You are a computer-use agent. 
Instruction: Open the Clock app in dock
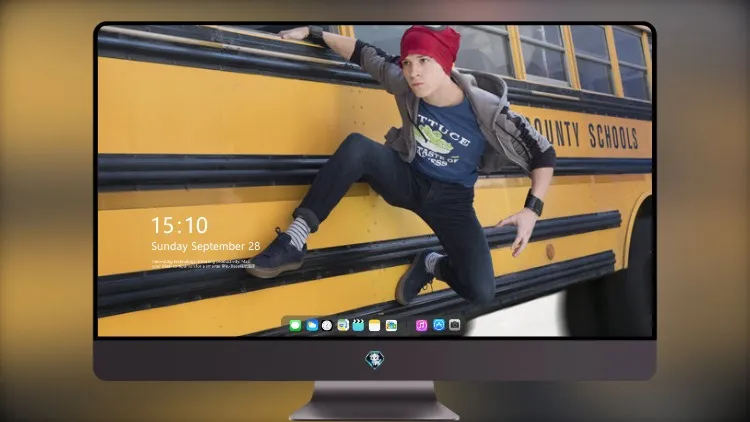327,325
